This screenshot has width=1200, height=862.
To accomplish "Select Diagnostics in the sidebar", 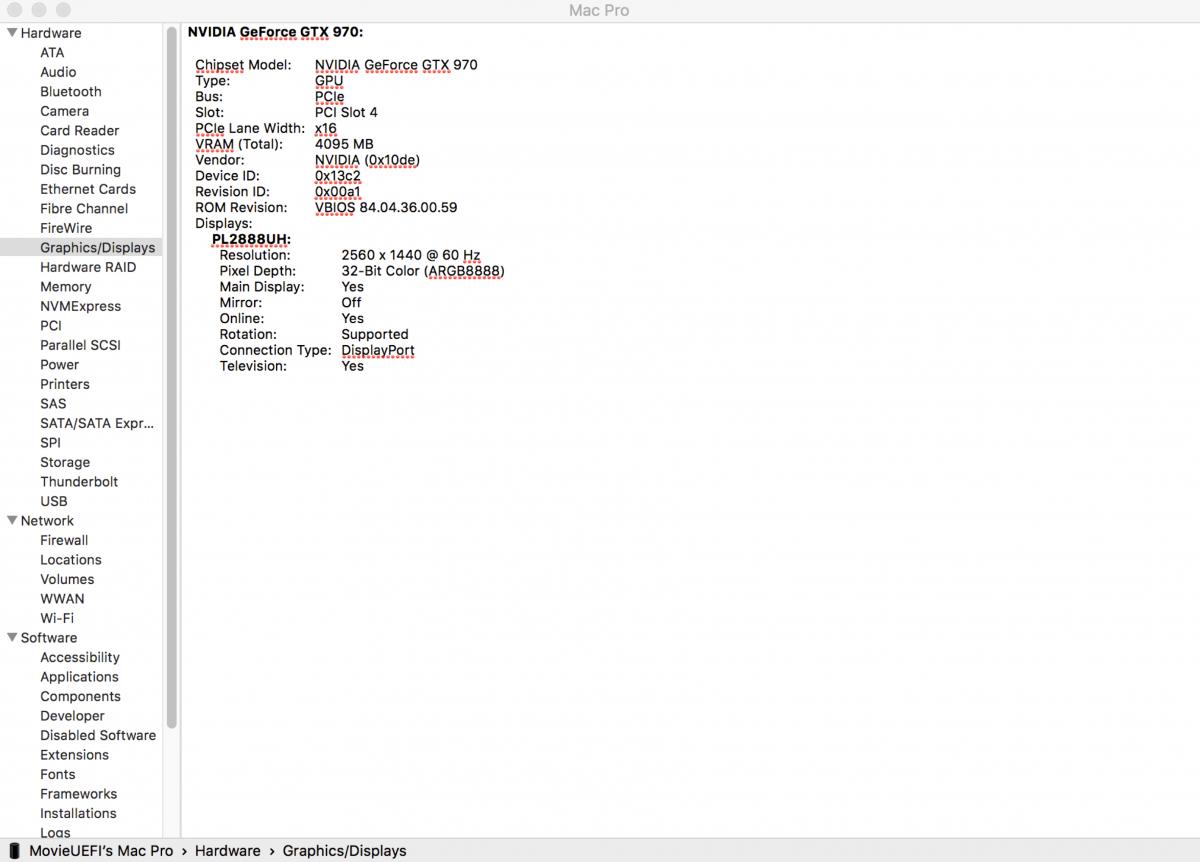I will (x=77, y=150).
